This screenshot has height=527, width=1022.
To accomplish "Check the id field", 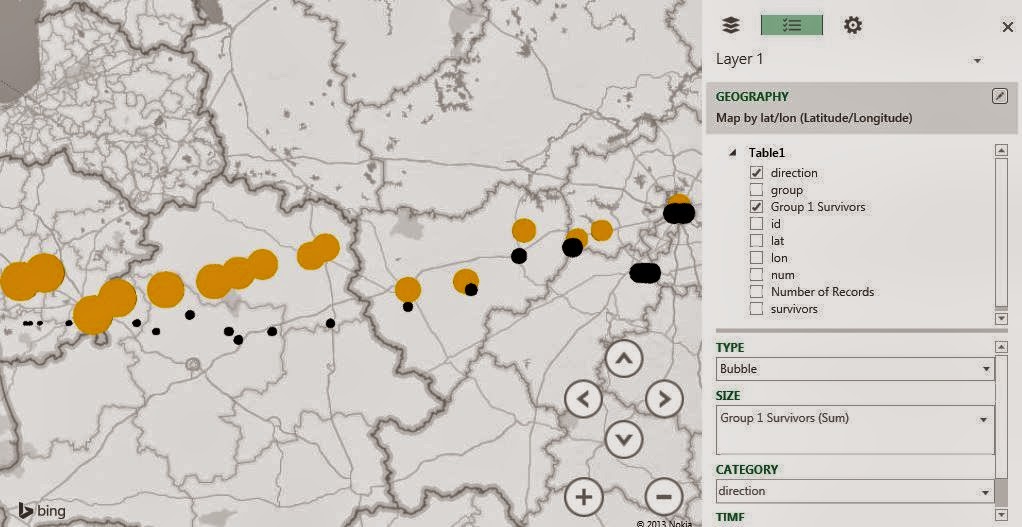I will click(x=756, y=223).
